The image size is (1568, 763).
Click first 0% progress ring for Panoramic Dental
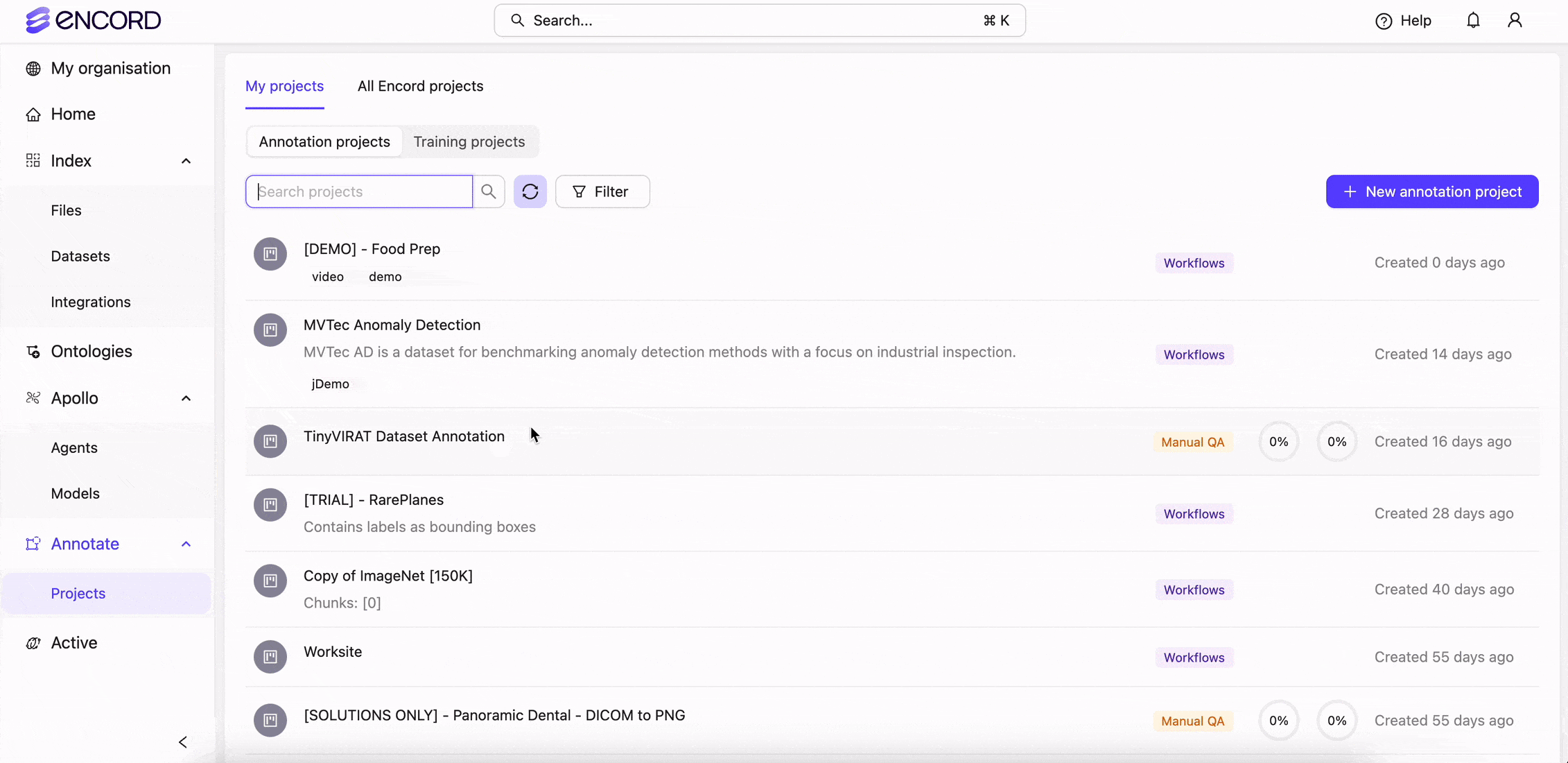(x=1278, y=721)
